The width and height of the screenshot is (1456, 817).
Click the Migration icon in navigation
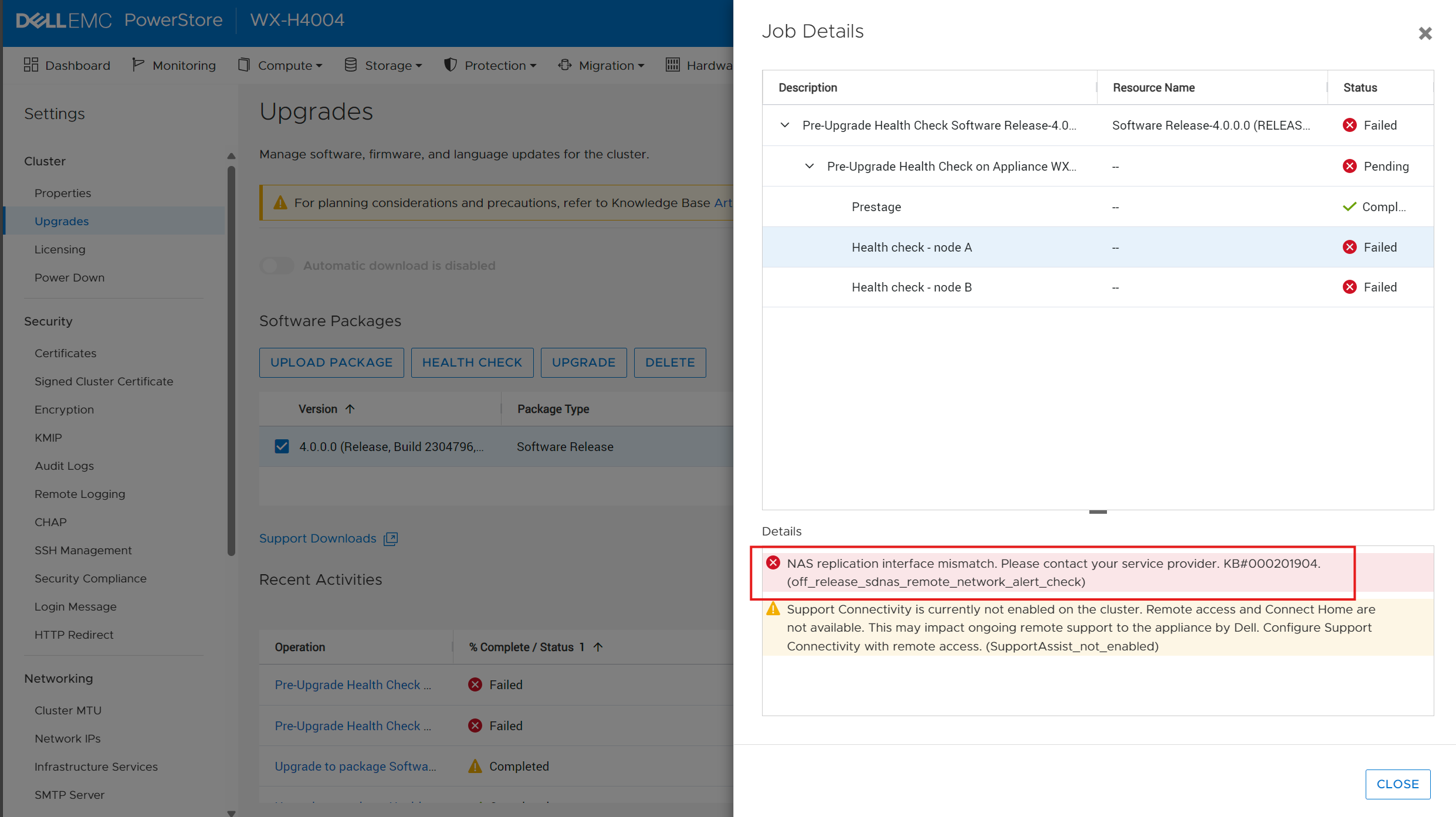coord(564,65)
